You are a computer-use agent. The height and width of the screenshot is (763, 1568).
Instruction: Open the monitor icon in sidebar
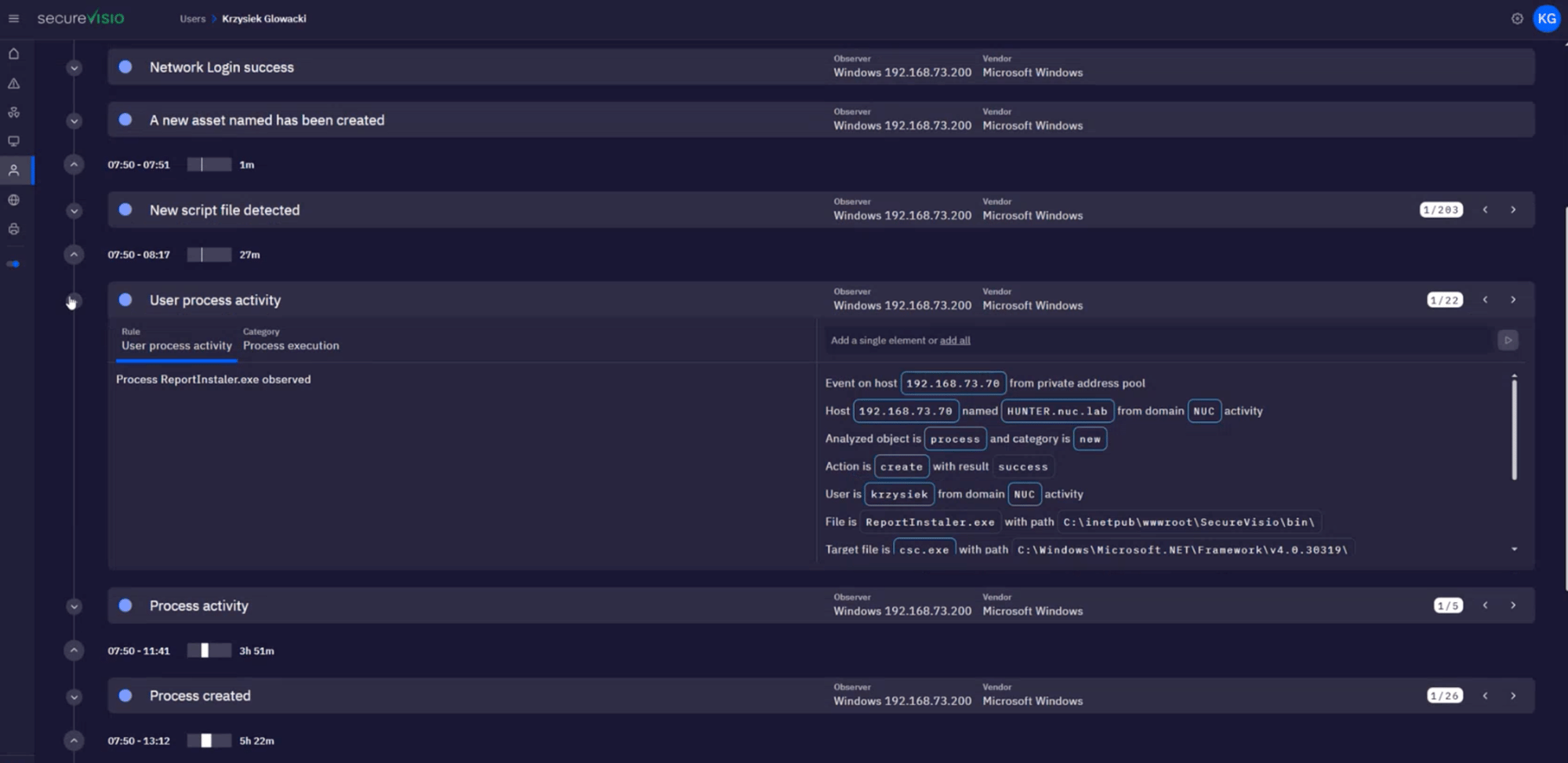point(13,141)
